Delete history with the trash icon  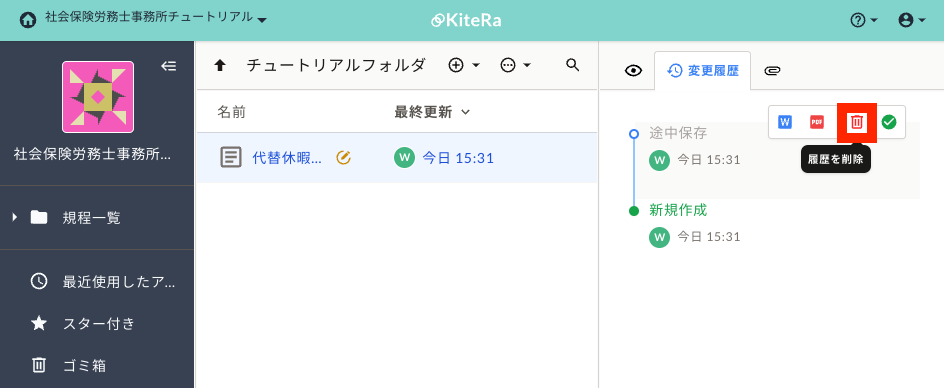[x=857, y=122]
